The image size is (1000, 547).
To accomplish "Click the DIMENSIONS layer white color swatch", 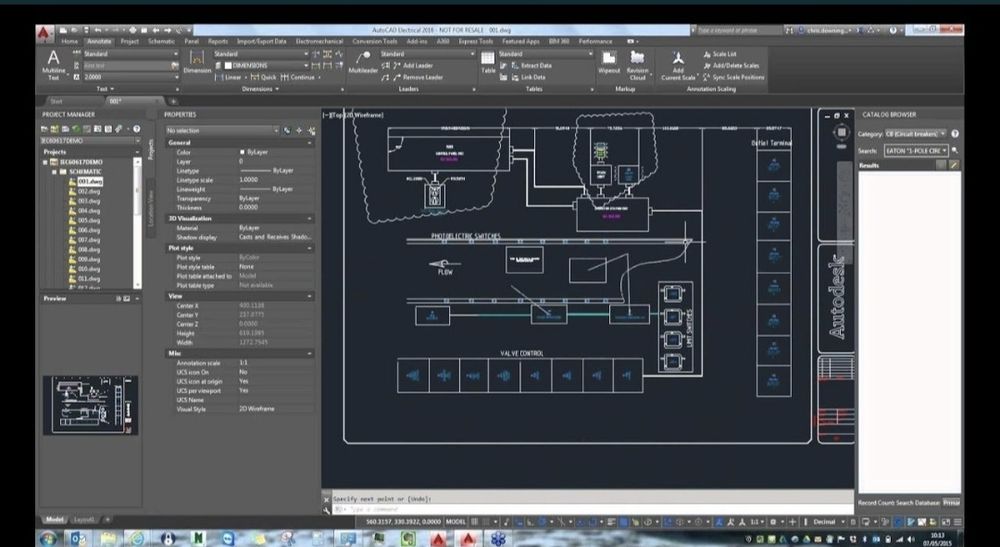I will pyautogui.click(x=228, y=66).
